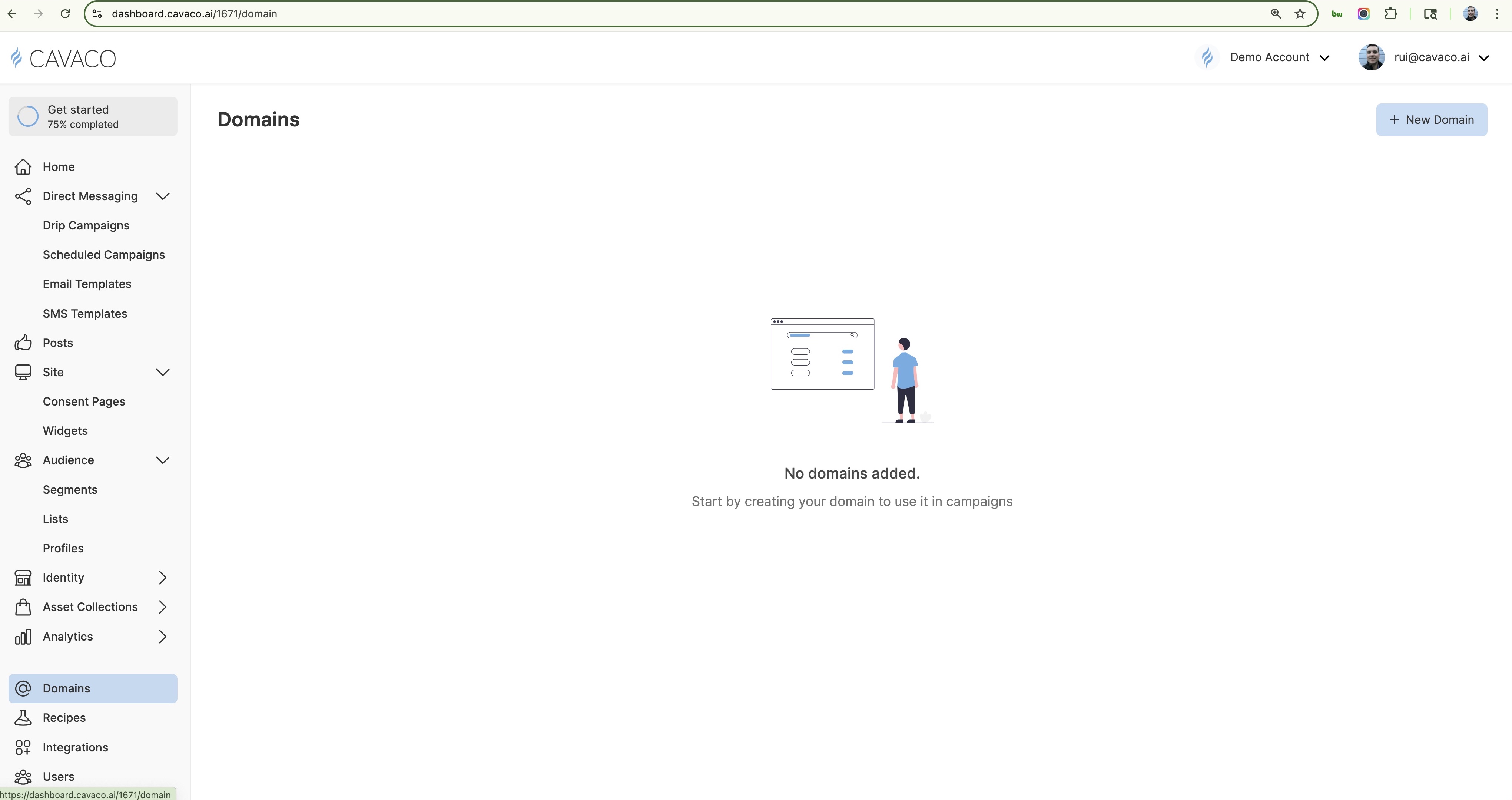The image size is (1512, 800).
Task: Collapse the Site section chevron
Action: point(163,372)
